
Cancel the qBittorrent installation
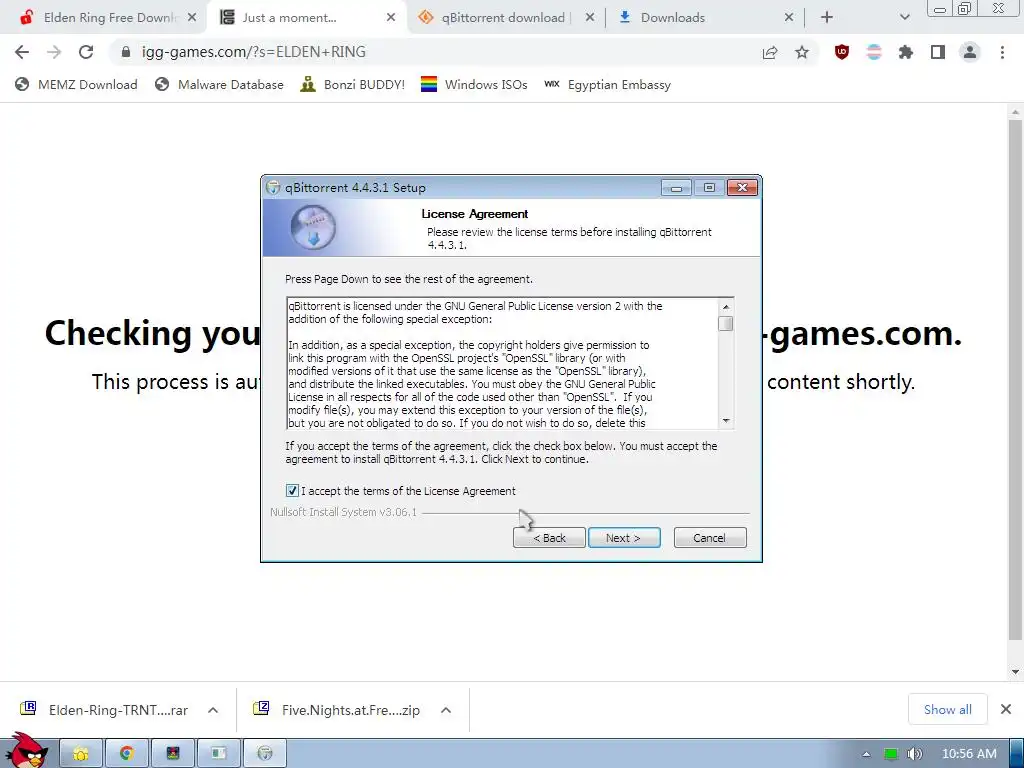pos(710,537)
